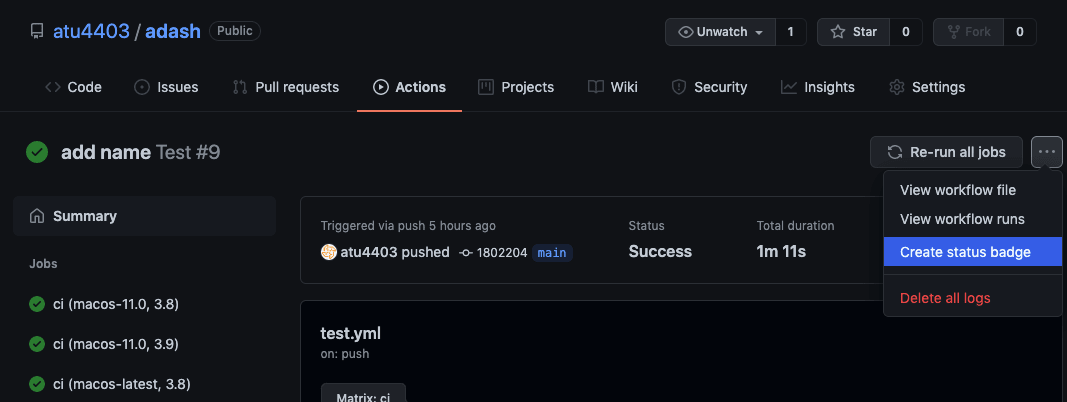Switch to the Code tab

coord(73,87)
